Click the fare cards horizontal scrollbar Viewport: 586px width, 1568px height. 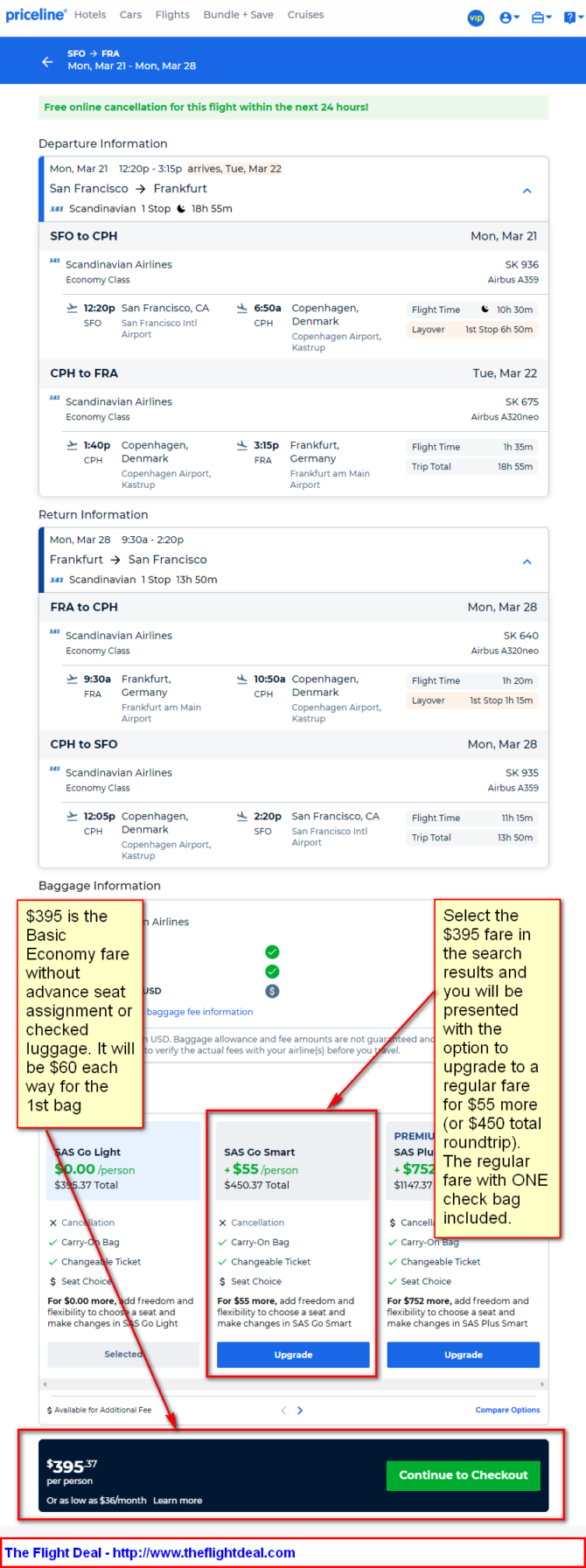click(x=293, y=1384)
